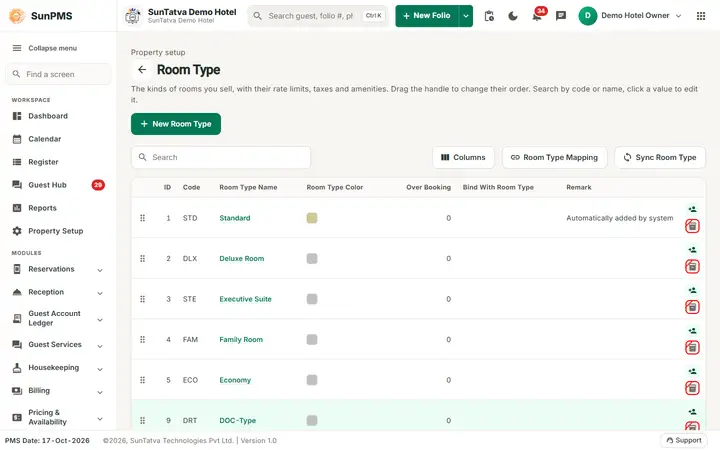Open the Support button
The width and height of the screenshot is (720, 450).
point(684,440)
